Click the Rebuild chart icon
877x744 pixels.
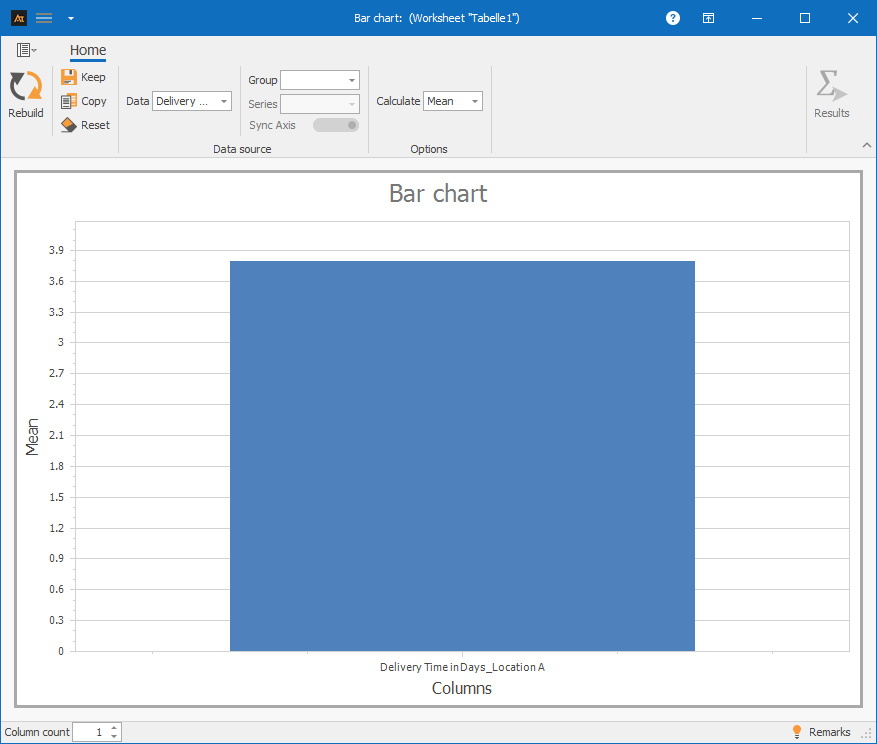[26, 87]
